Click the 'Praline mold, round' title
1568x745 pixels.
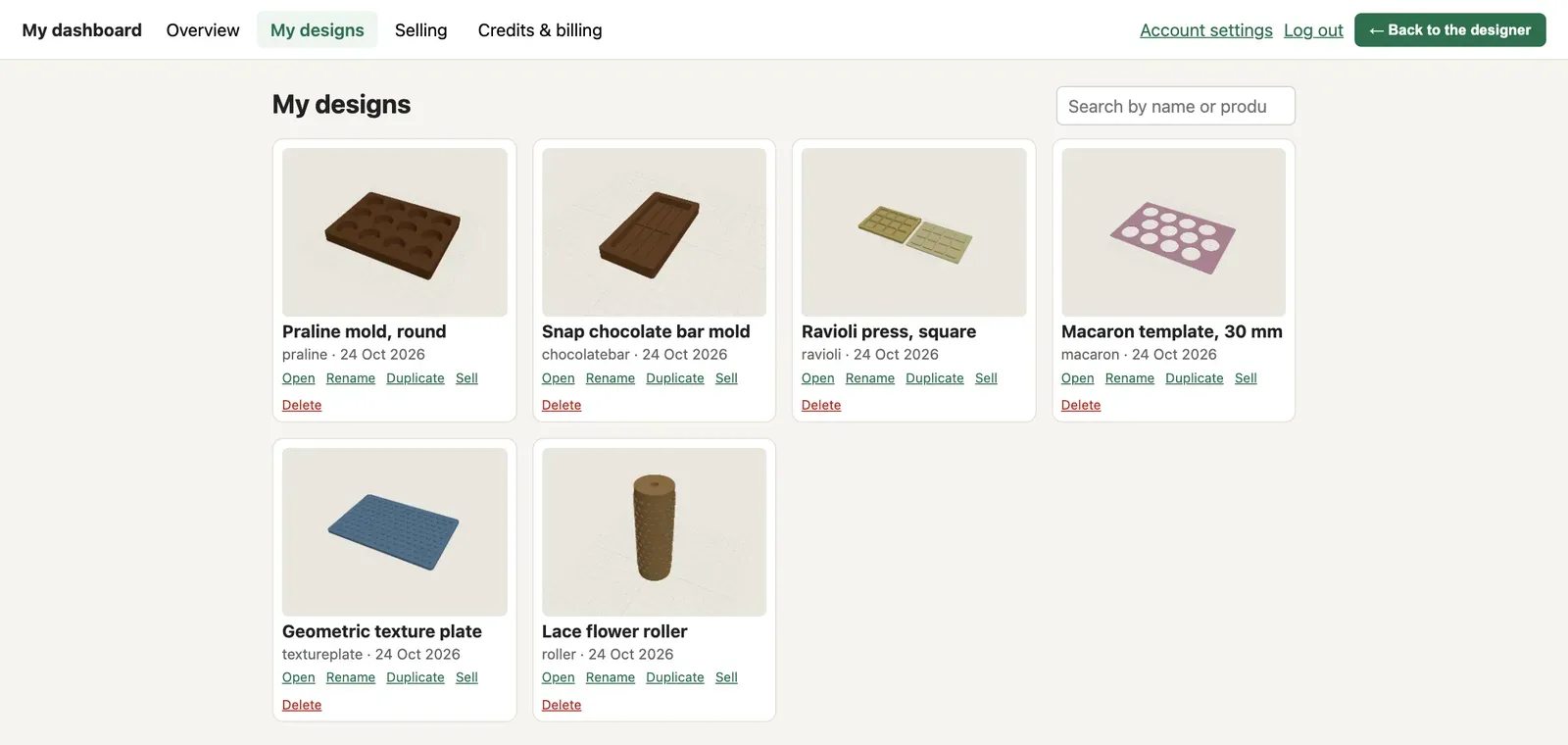pos(365,331)
